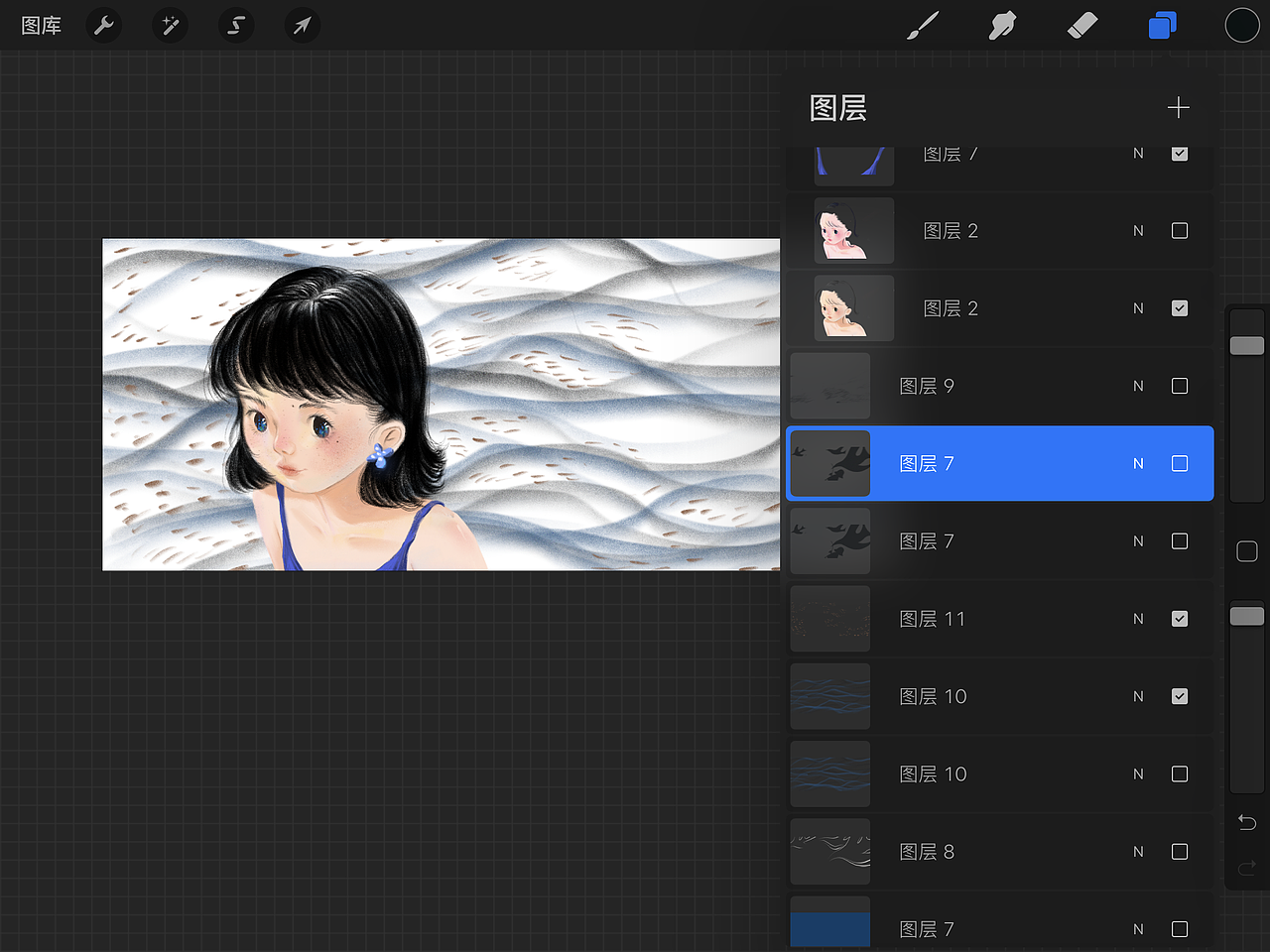Viewport: 1270px width, 952px height.
Task: Activate the Transform arrow tool
Action: tap(303, 25)
